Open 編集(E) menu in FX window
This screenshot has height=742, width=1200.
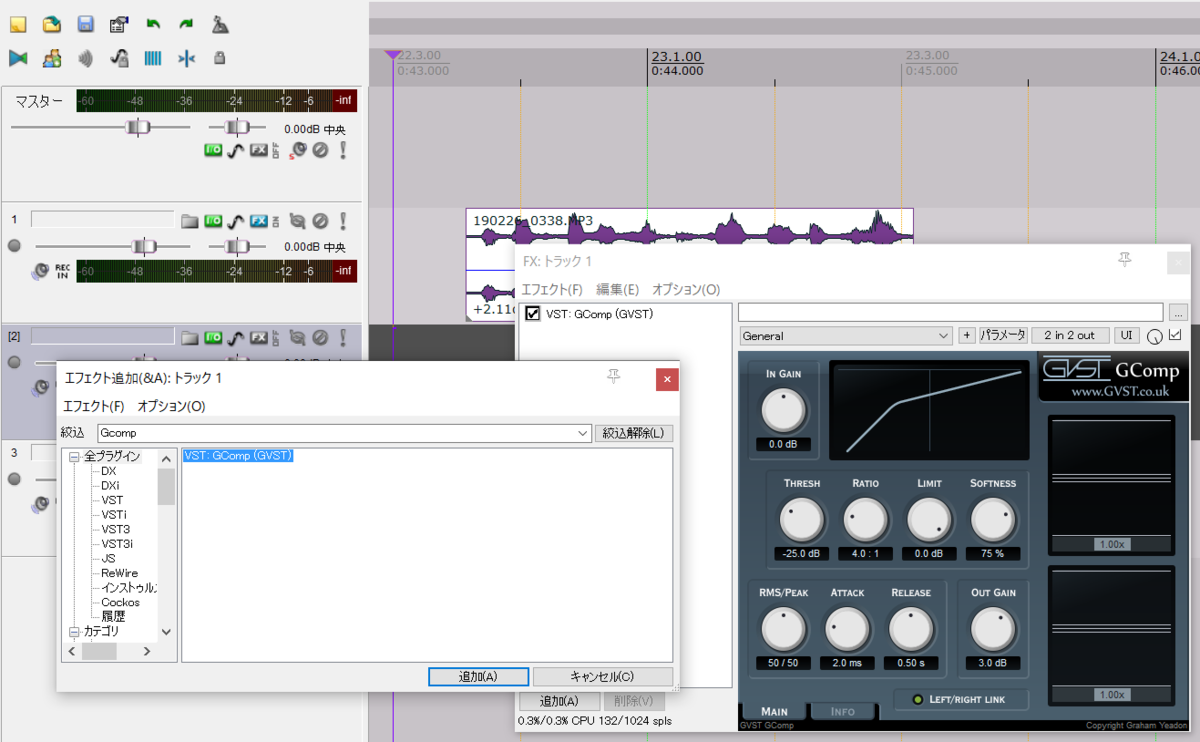617,290
